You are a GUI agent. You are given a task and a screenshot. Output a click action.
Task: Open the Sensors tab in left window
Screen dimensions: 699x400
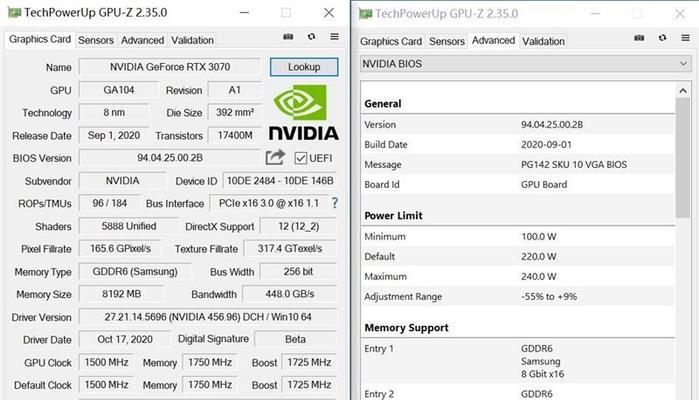pyautogui.click(x=96, y=40)
